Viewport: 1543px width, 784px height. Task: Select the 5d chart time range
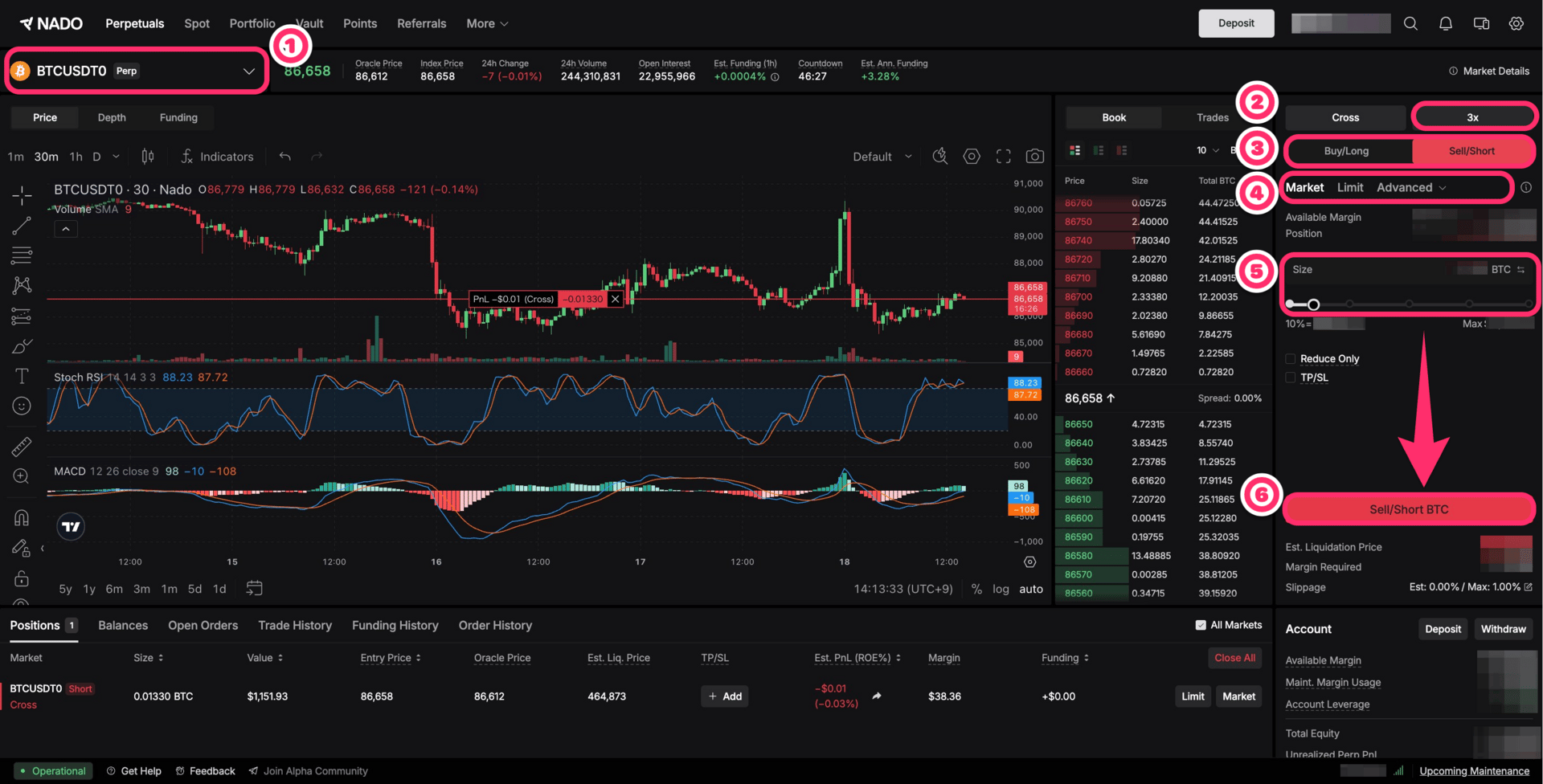194,589
